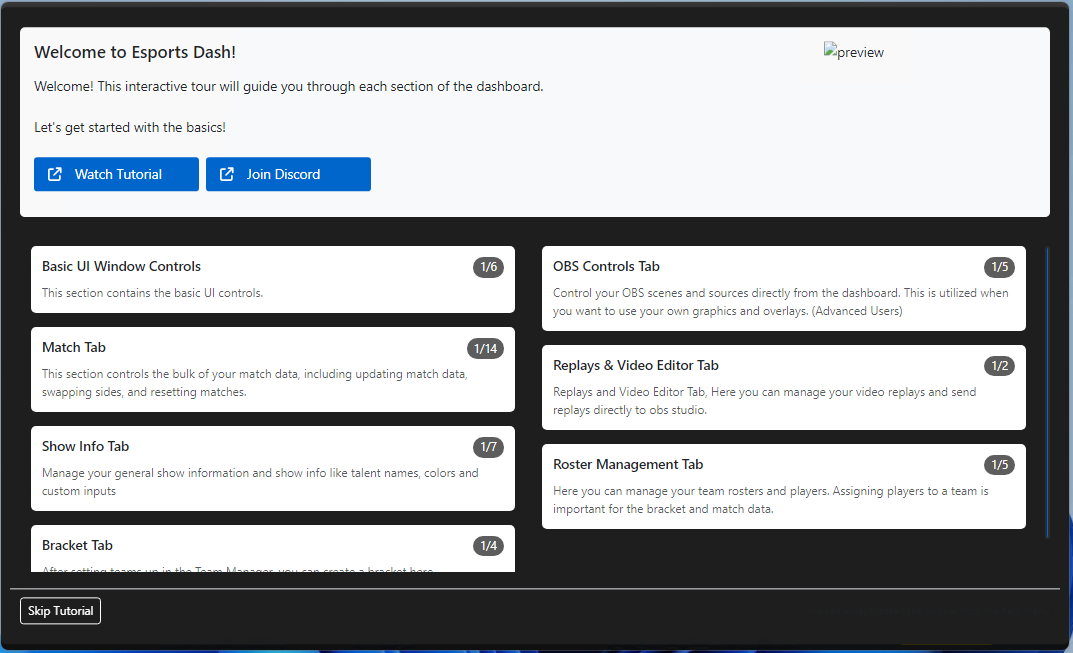Select the Show Info Tab card
Image resolution: width=1073 pixels, height=653 pixels.
click(x=272, y=468)
